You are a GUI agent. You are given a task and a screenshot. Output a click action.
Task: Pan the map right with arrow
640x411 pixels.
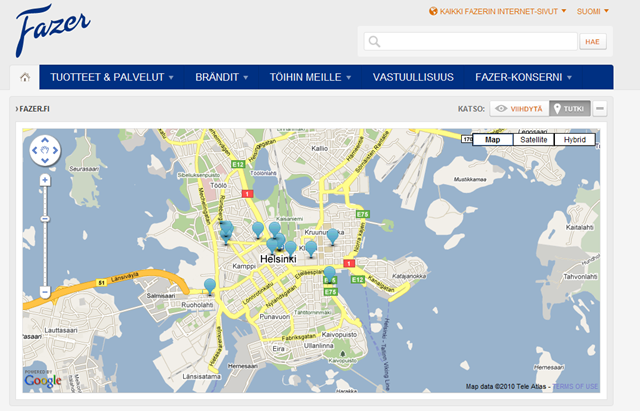click(x=55, y=150)
